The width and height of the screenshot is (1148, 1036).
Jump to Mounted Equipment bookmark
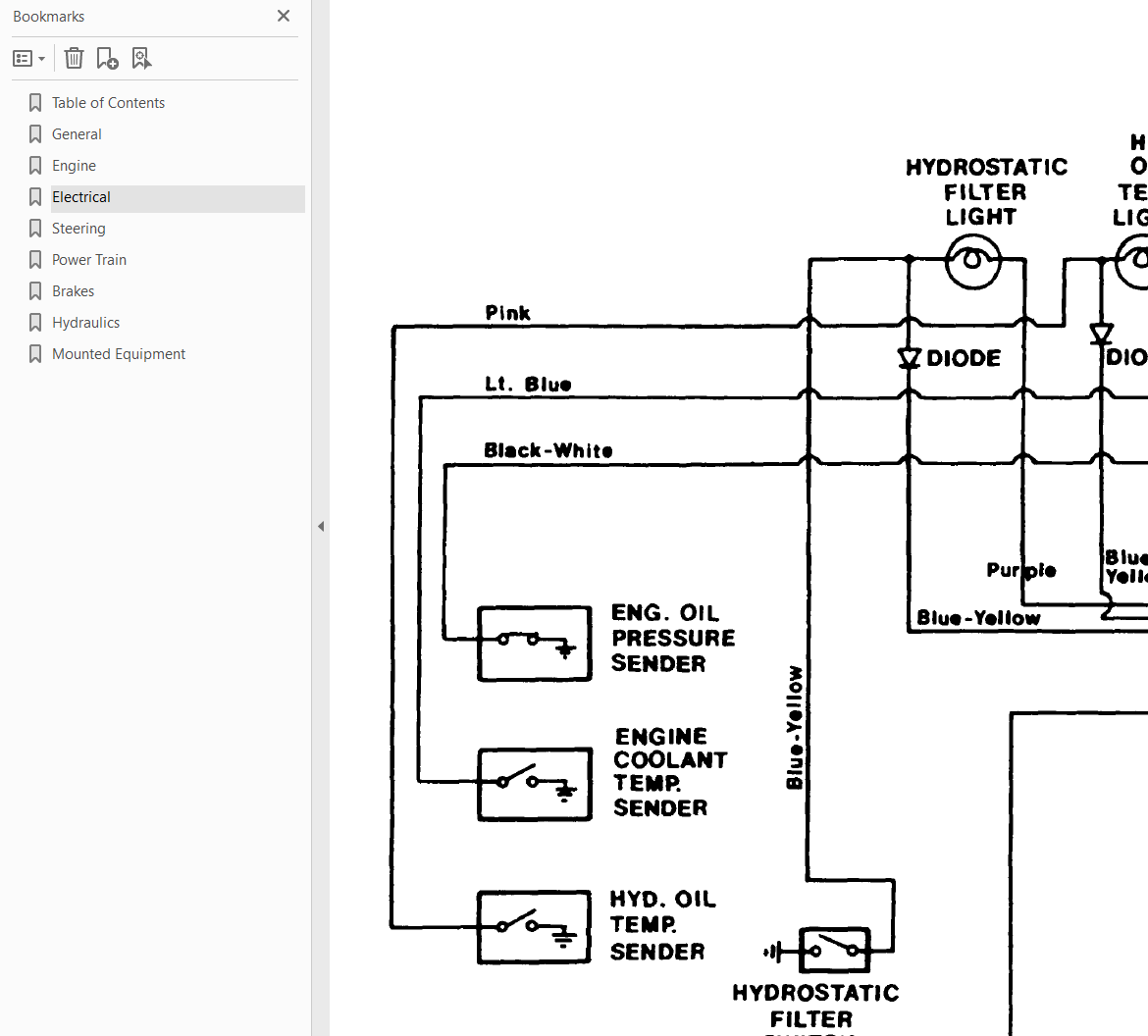coord(119,354)
